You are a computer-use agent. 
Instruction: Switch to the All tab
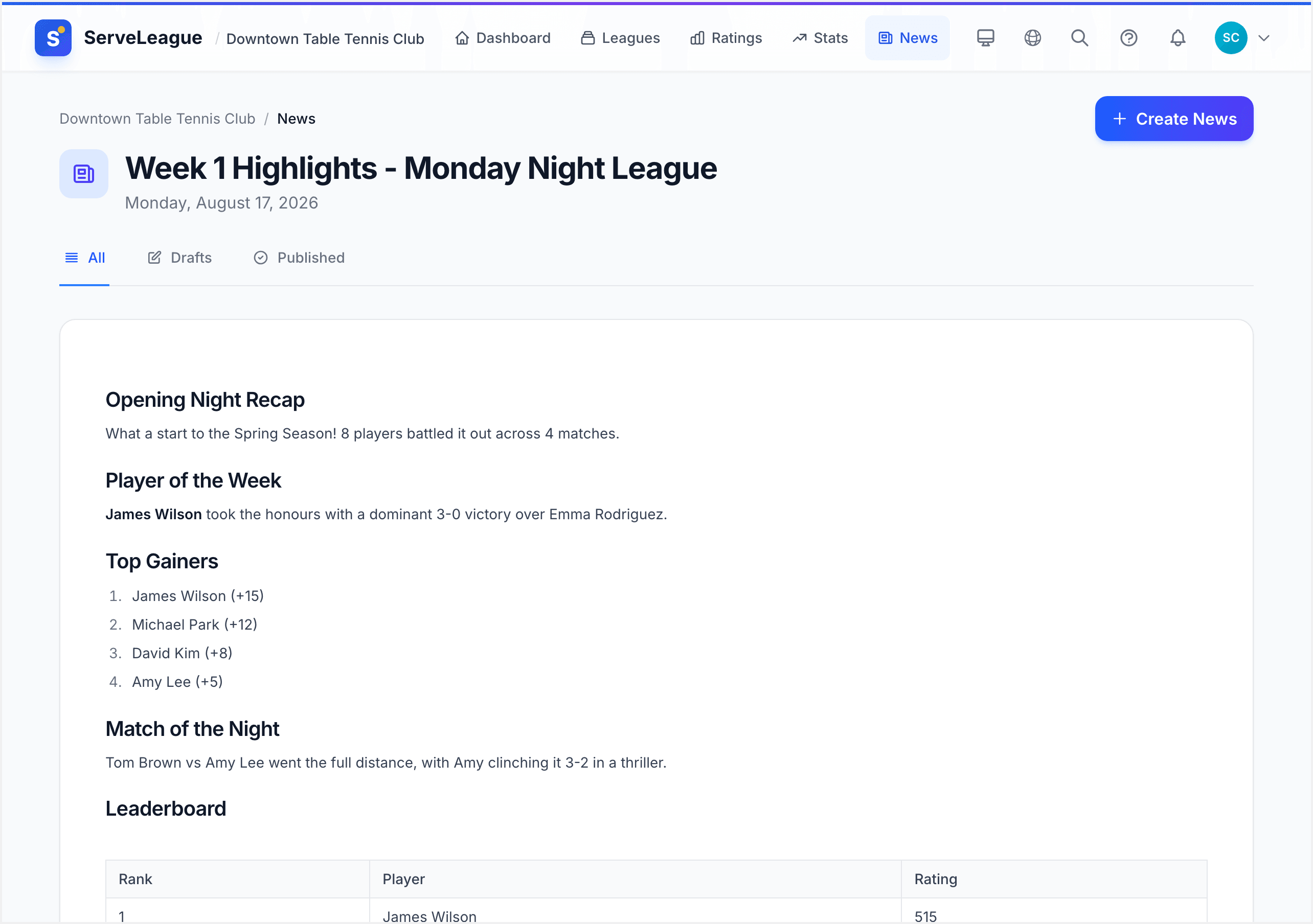point(85,258)
